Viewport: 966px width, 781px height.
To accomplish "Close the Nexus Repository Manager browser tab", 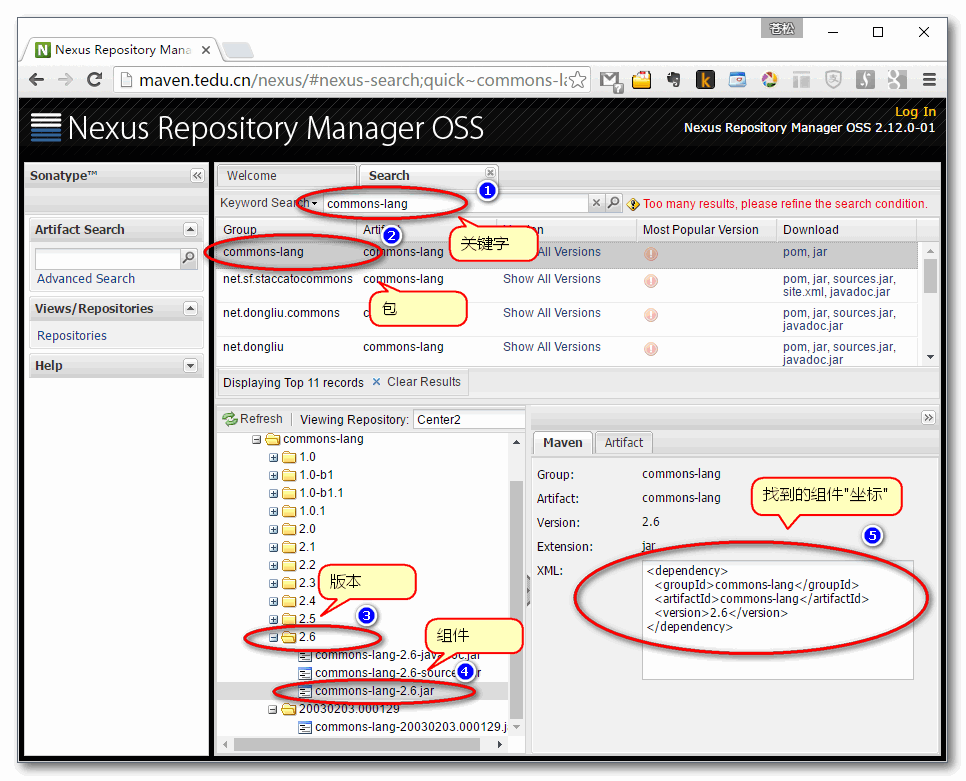I will coord(206,50).
